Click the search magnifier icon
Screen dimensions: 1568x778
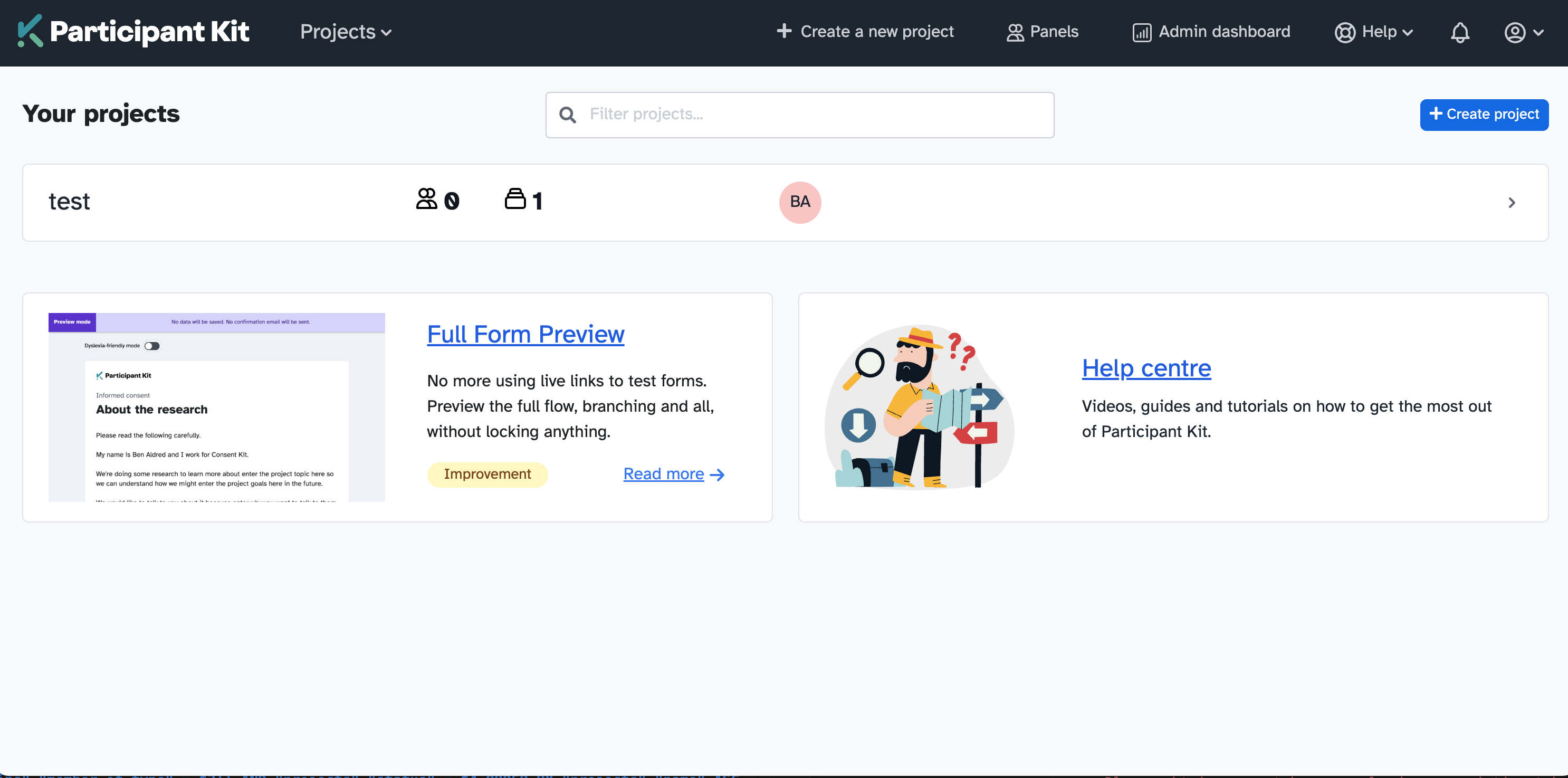[567, 115]
